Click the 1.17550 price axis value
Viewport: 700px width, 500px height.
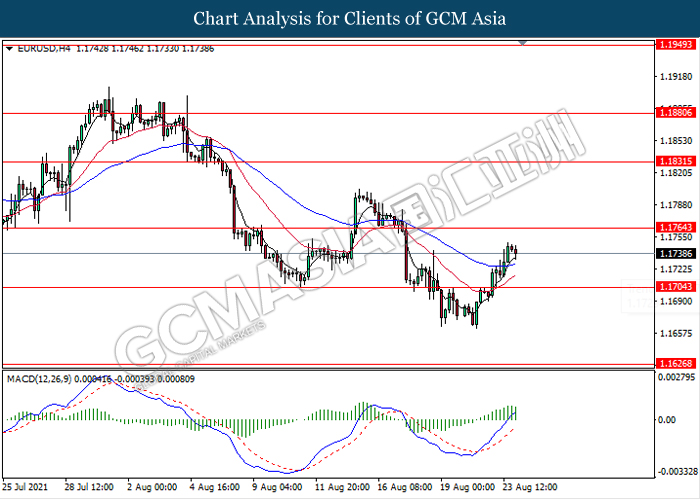676,238
